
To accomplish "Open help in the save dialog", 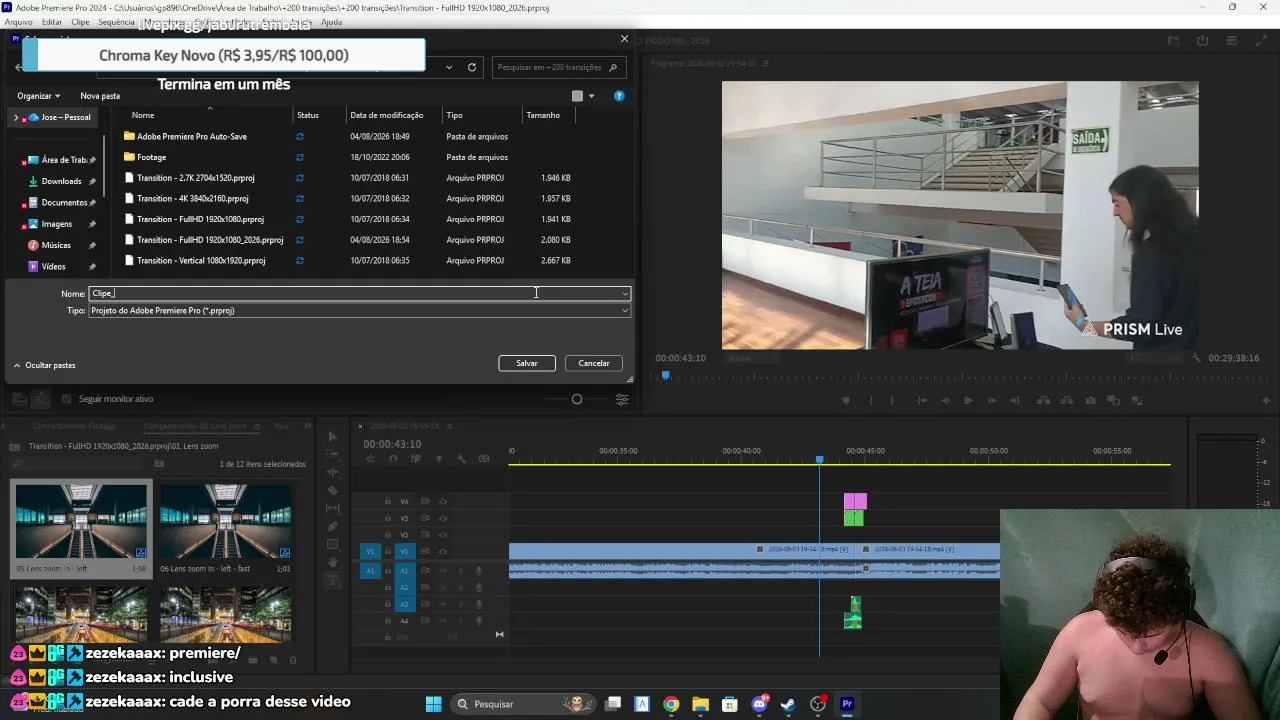I will click(619, 96).
